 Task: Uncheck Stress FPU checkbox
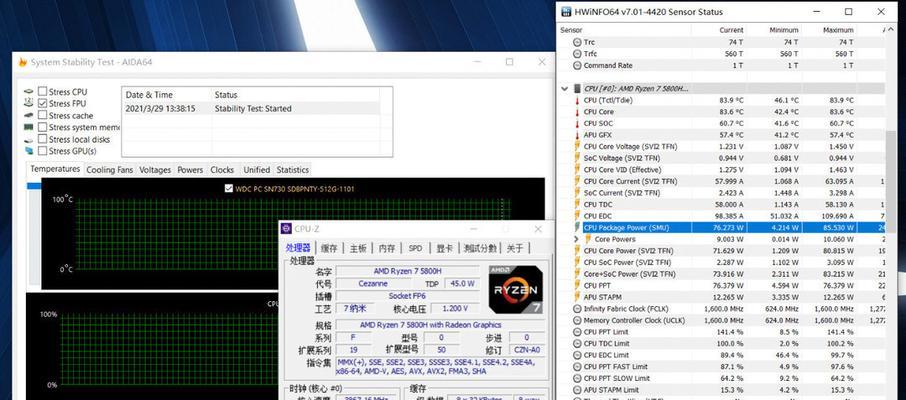42,103
